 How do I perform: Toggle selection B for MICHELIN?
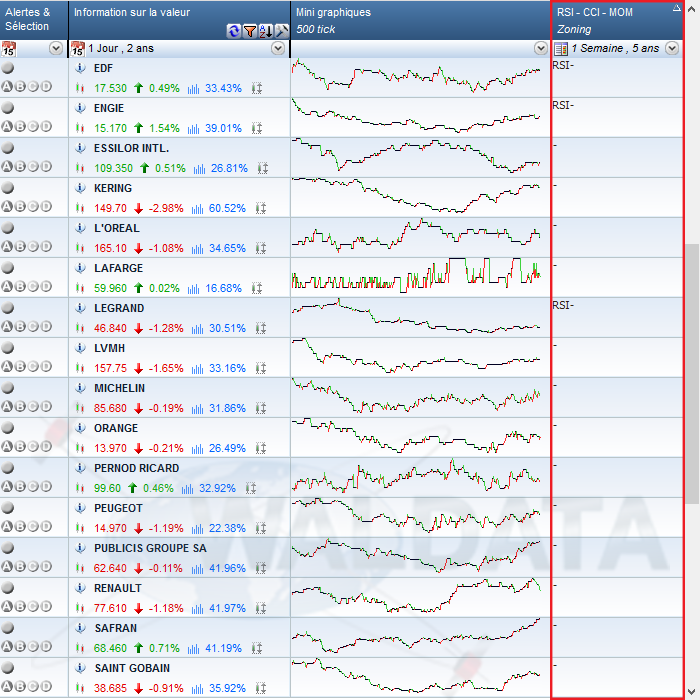click(x=20, y=406)
